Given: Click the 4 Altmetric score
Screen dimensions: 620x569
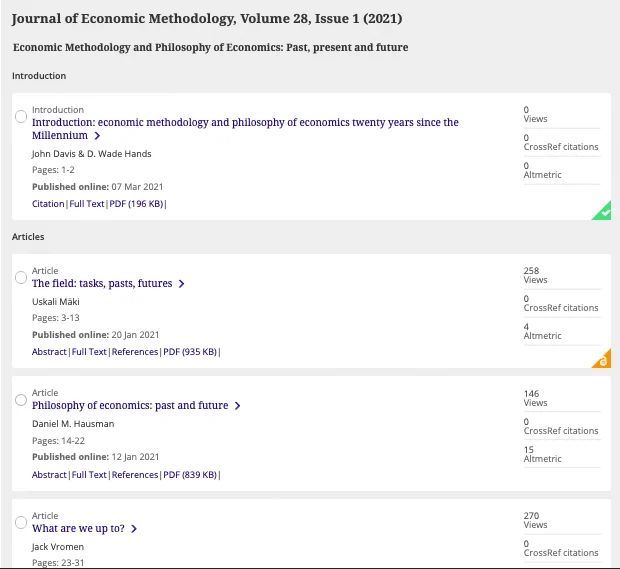Looking at the screenshot, I should click(x=542, y=331).
